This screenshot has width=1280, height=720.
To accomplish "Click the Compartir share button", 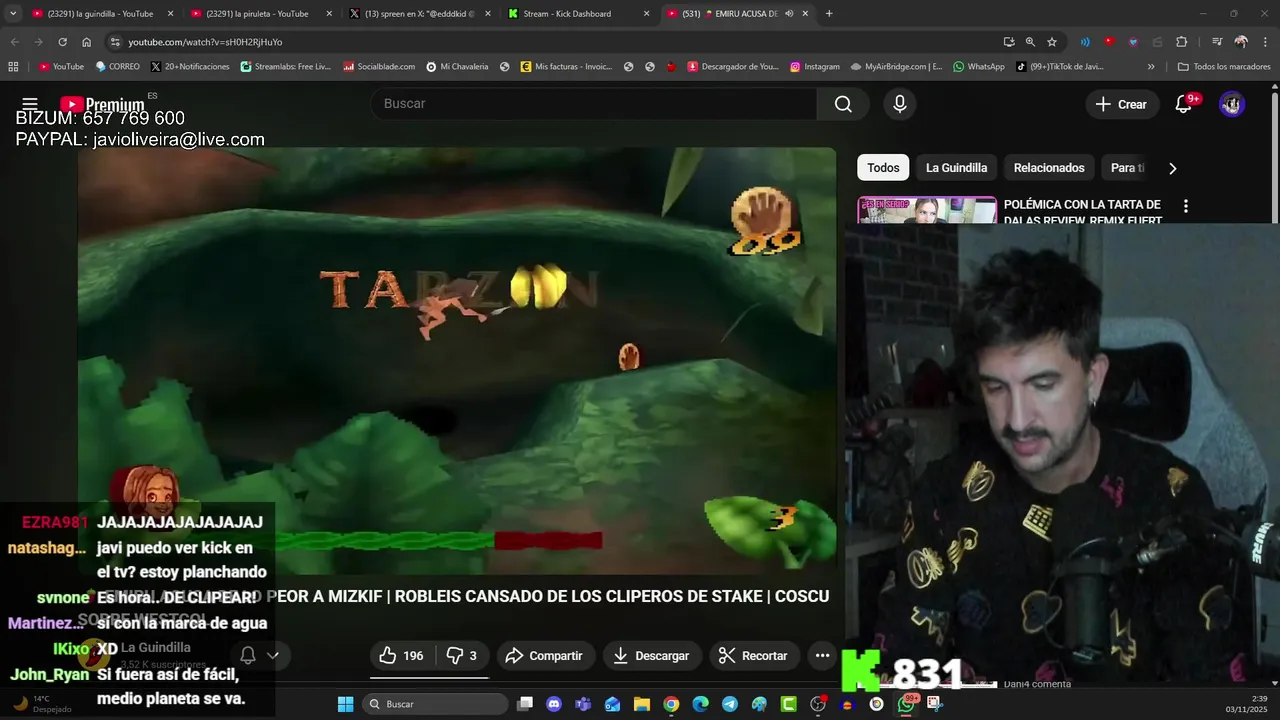I will (x=545, y=656).
